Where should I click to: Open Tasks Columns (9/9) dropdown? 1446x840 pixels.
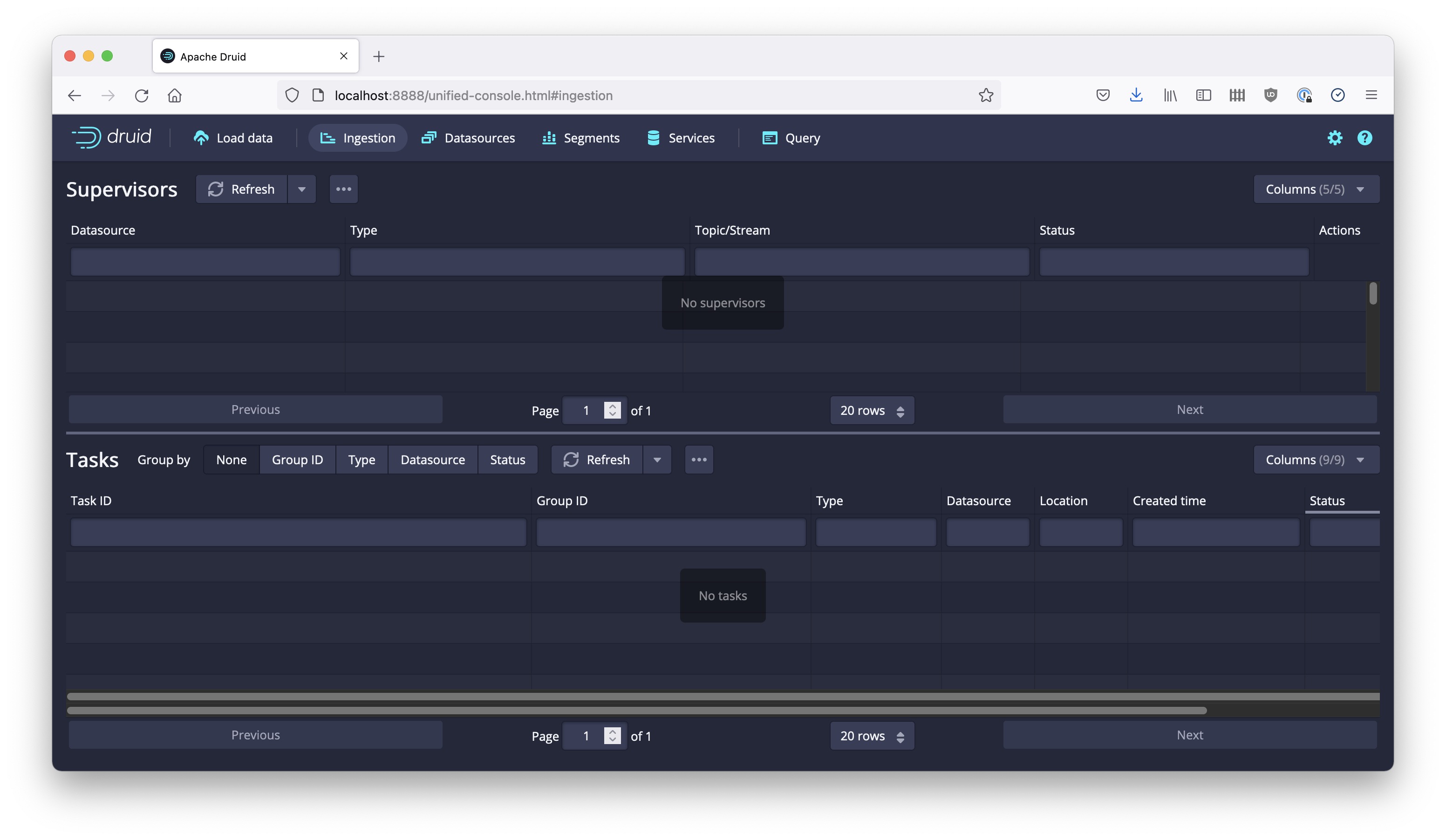[1316, 460]
